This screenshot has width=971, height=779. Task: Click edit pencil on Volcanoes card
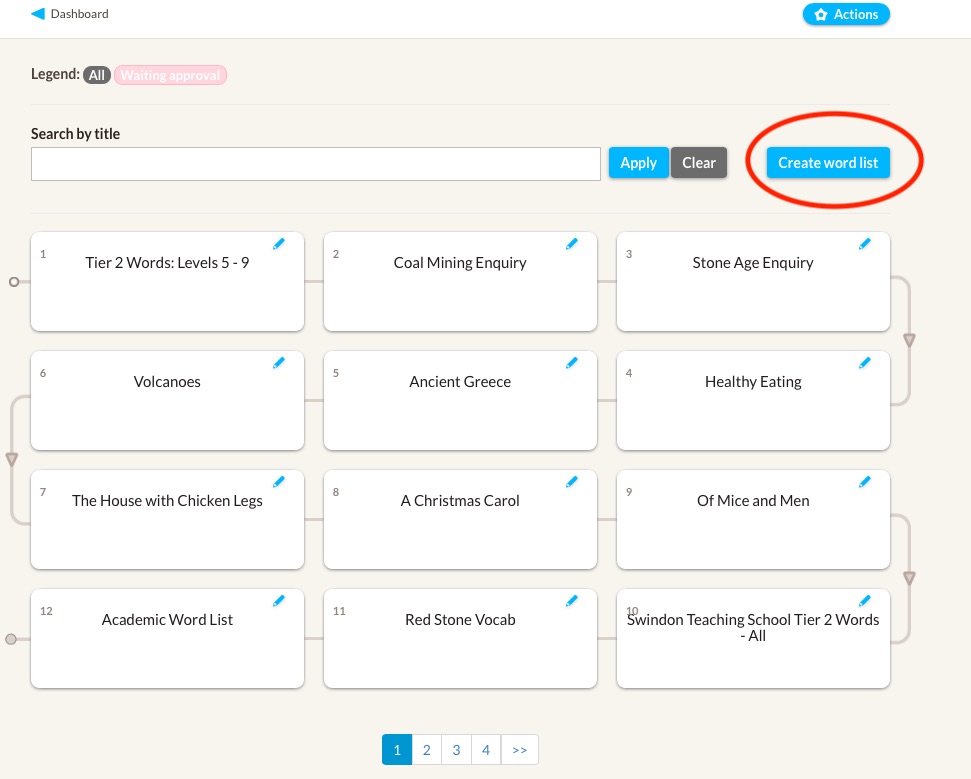pyautogui.click(x=279, y=363)
